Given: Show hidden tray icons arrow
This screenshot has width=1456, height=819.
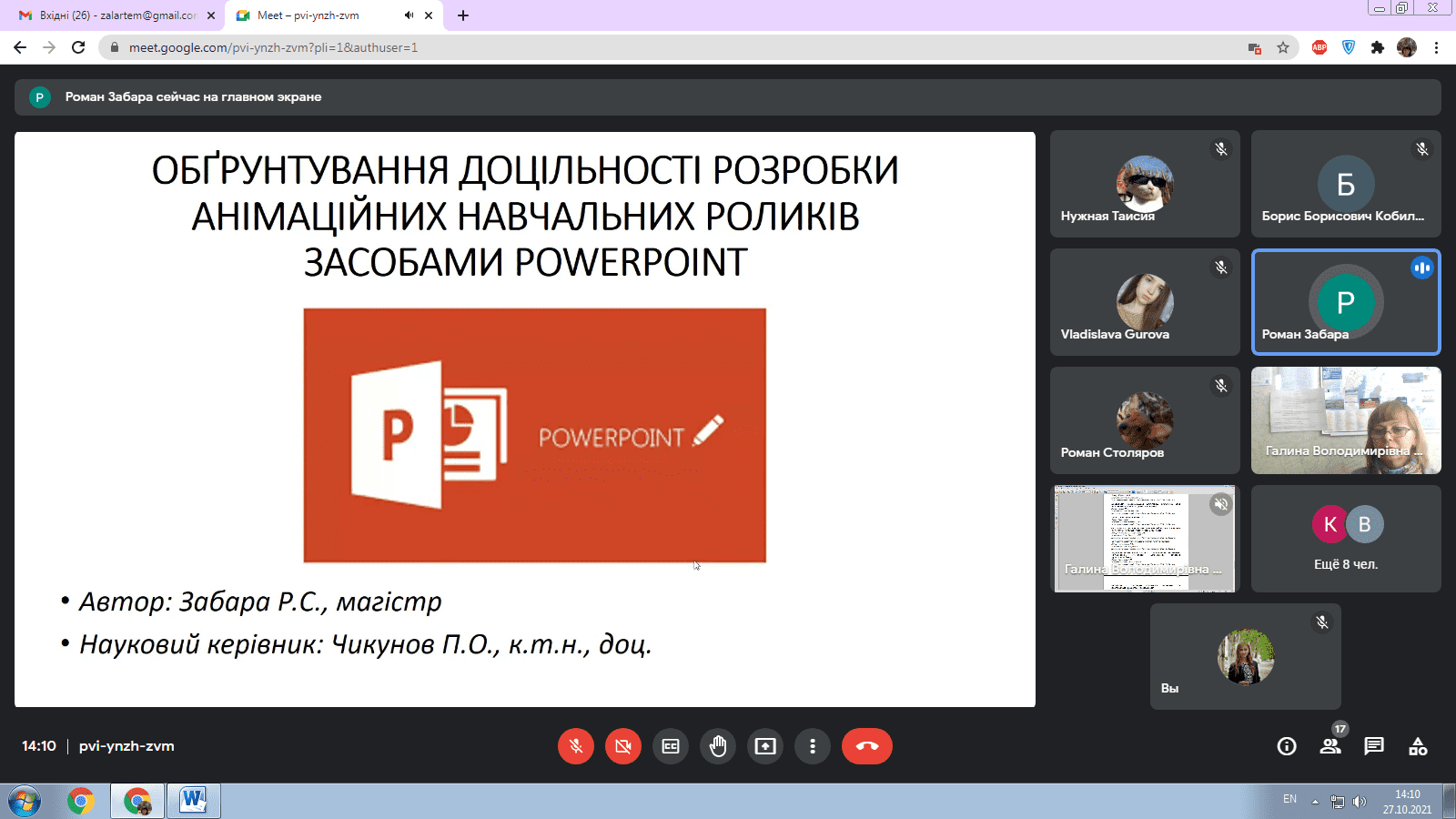Looking at the screenshot, I should click(1315, 802).
